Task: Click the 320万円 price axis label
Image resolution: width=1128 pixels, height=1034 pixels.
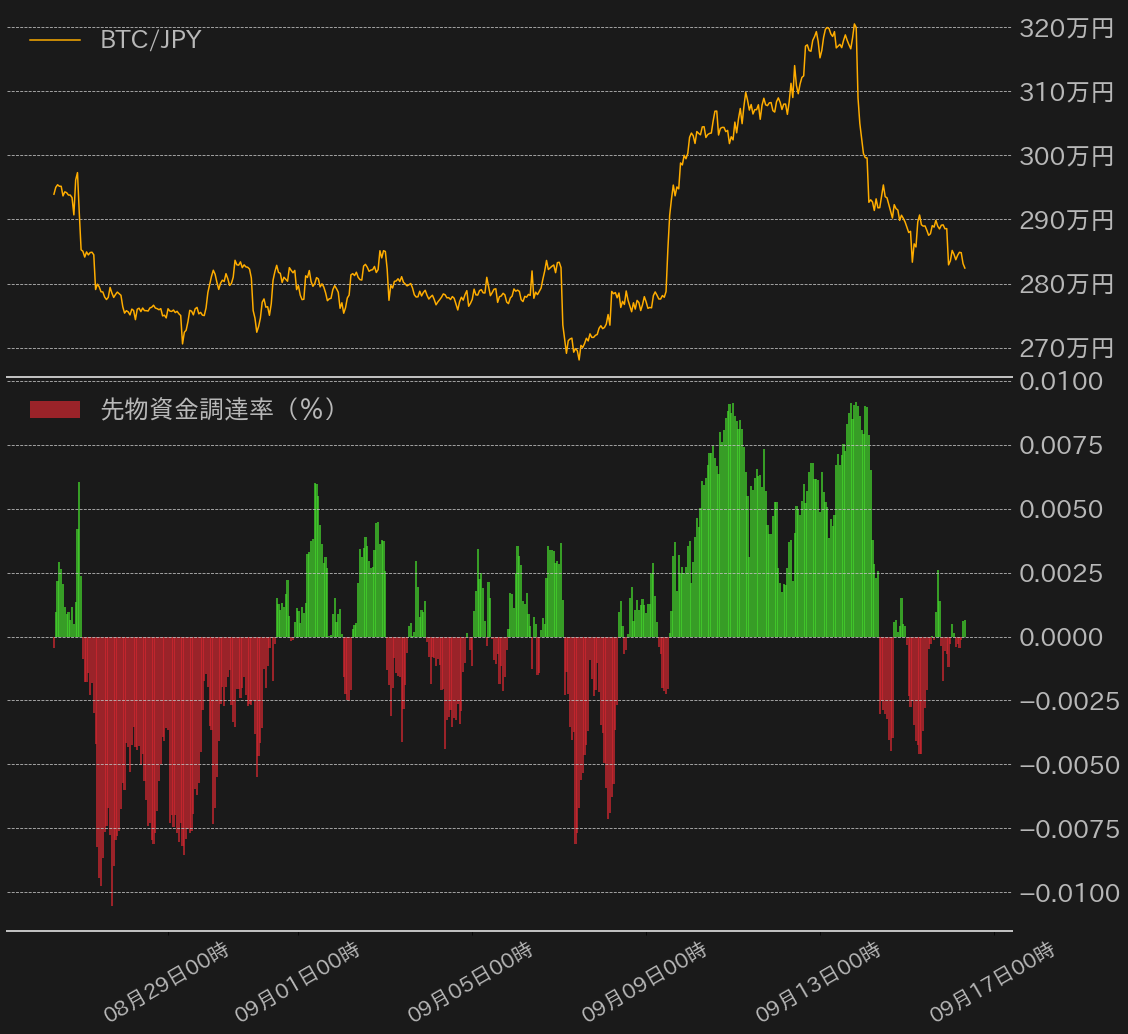Action: pyautogui.click(x=1066, y=28)
